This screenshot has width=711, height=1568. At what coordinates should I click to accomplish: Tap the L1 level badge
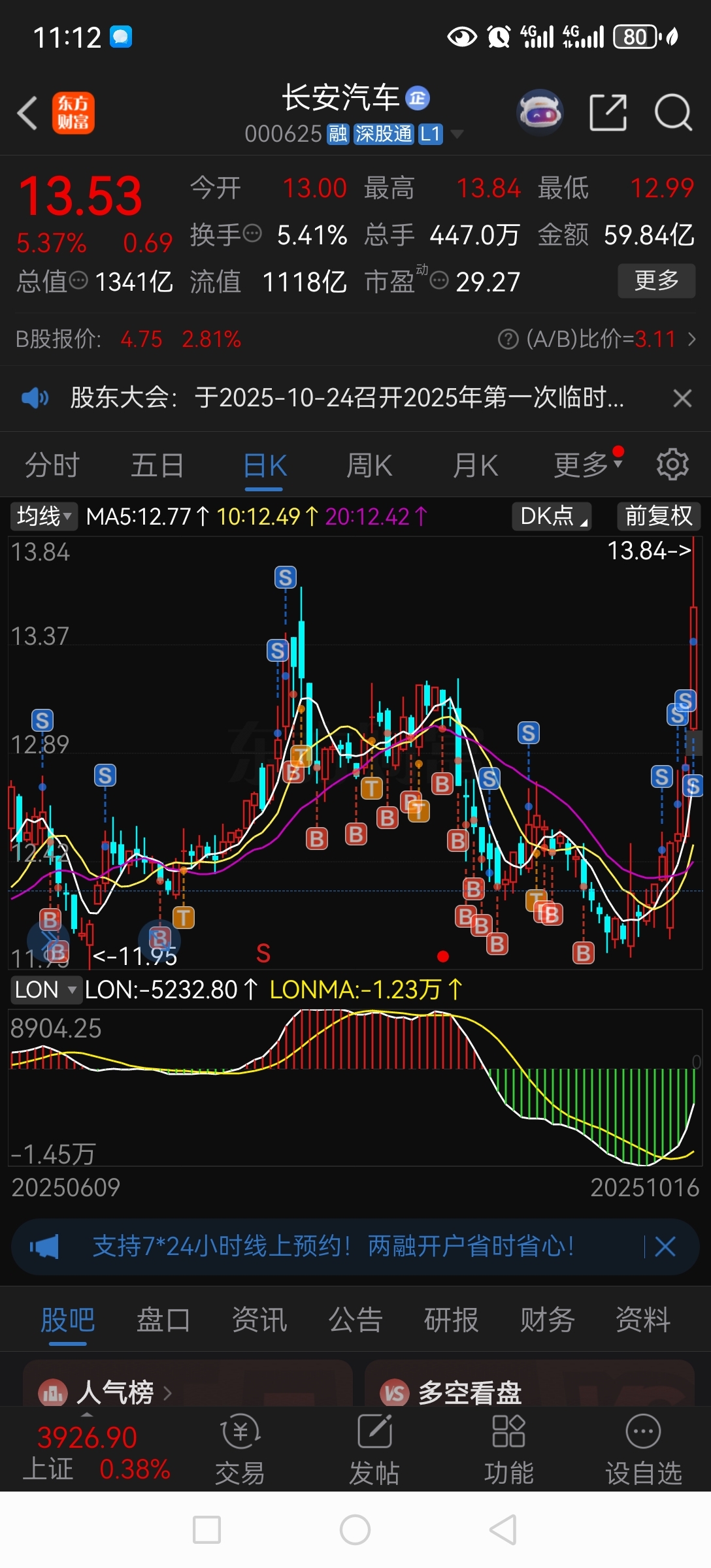431,134
